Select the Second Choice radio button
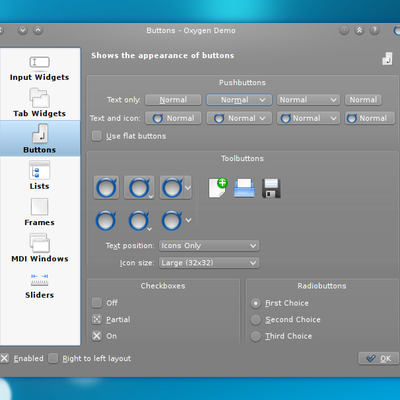400x400 pixels. pos(256,320)
